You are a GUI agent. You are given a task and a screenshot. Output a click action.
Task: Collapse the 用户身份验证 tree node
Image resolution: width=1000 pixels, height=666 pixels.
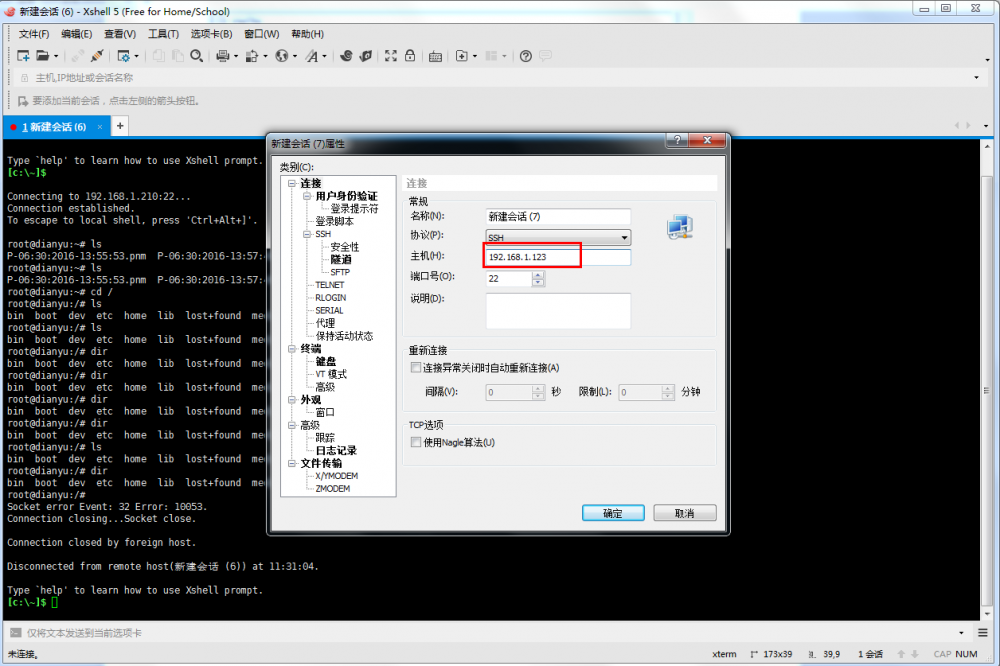pos(307,196)
